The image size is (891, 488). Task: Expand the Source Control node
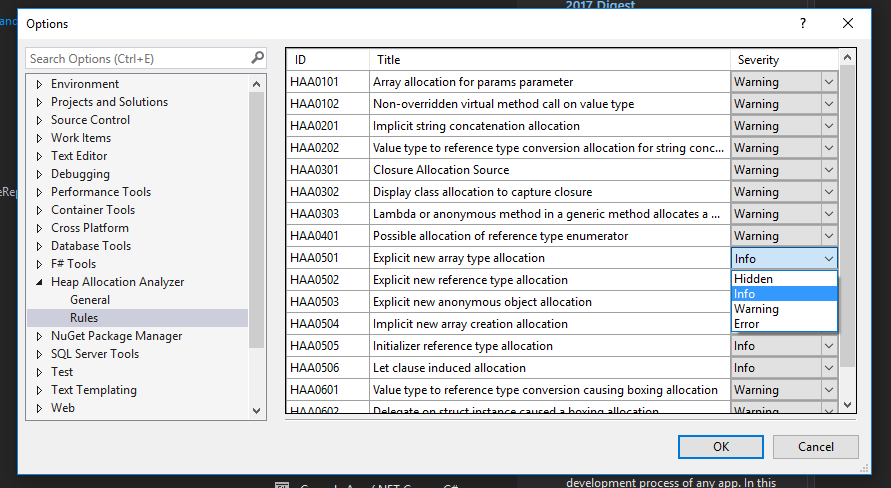(39, 120)
